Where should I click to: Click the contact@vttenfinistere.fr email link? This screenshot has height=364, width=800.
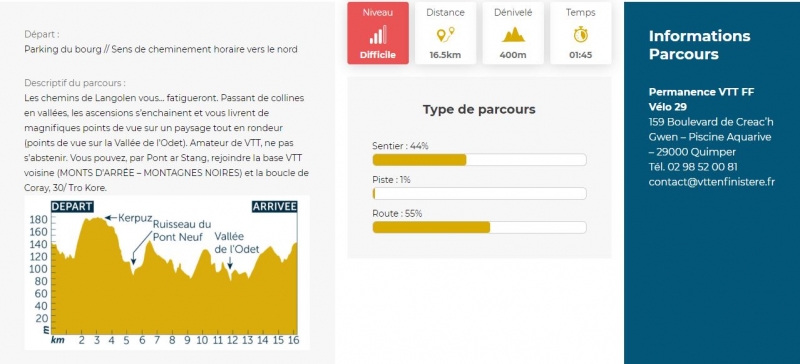click(x=712, y=182)
